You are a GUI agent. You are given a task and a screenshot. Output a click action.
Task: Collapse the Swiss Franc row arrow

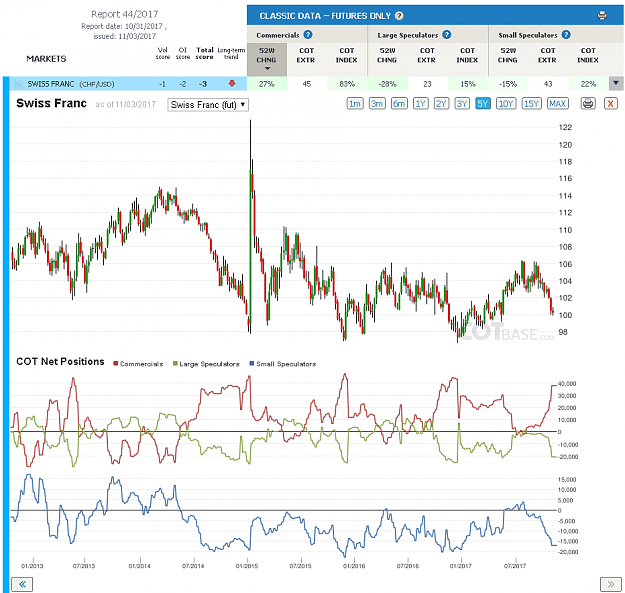[x=616, y=83]
